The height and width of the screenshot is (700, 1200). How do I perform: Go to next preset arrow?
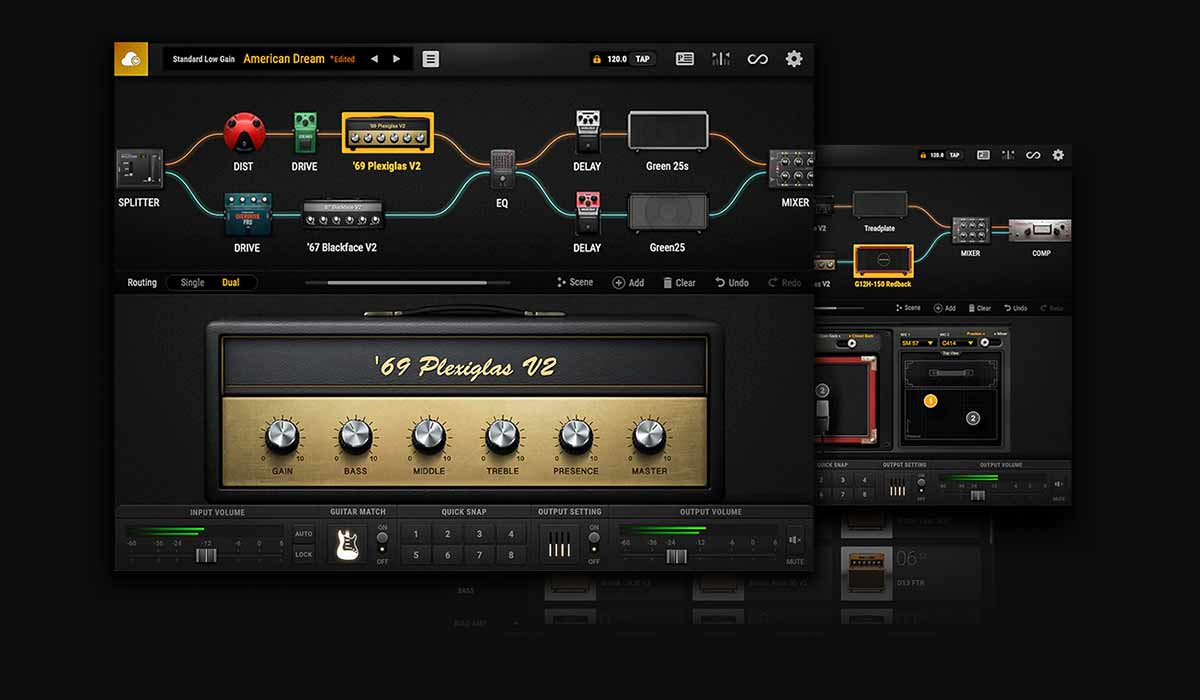click(x=397, y=59)
